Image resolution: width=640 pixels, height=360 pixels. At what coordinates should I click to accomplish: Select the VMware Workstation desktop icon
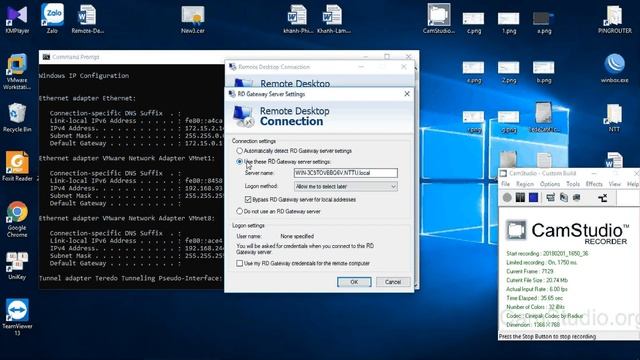click(x=17, y=71)
